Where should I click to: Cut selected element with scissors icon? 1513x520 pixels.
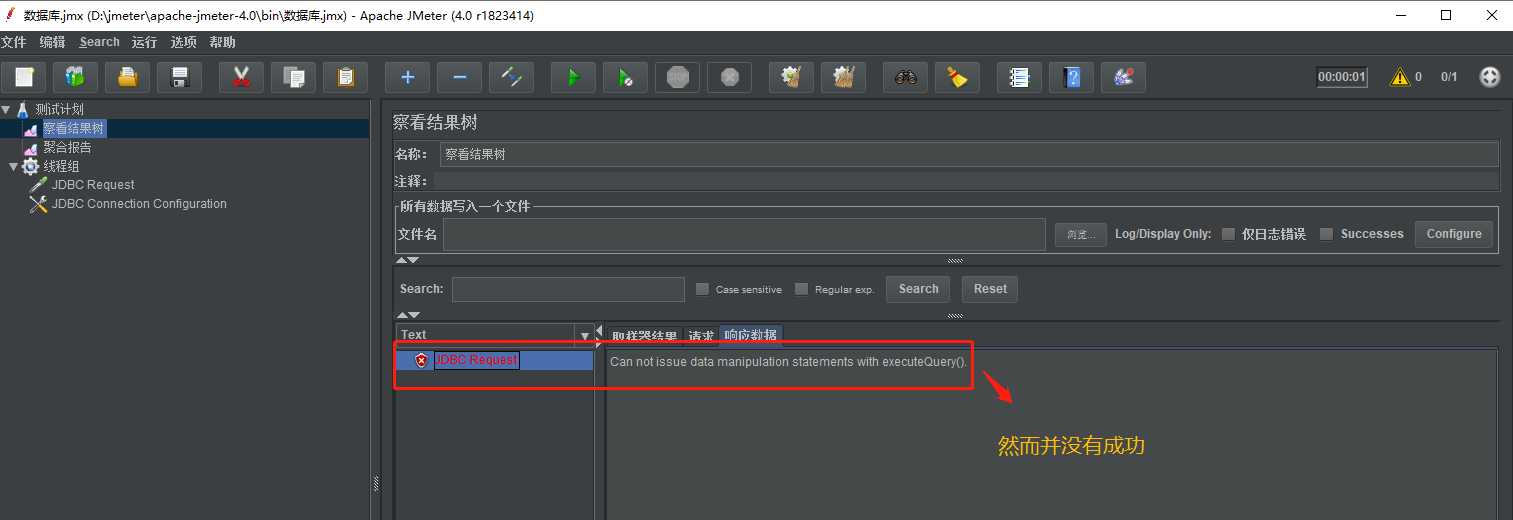pyautogui.click(x=241, y=77)
